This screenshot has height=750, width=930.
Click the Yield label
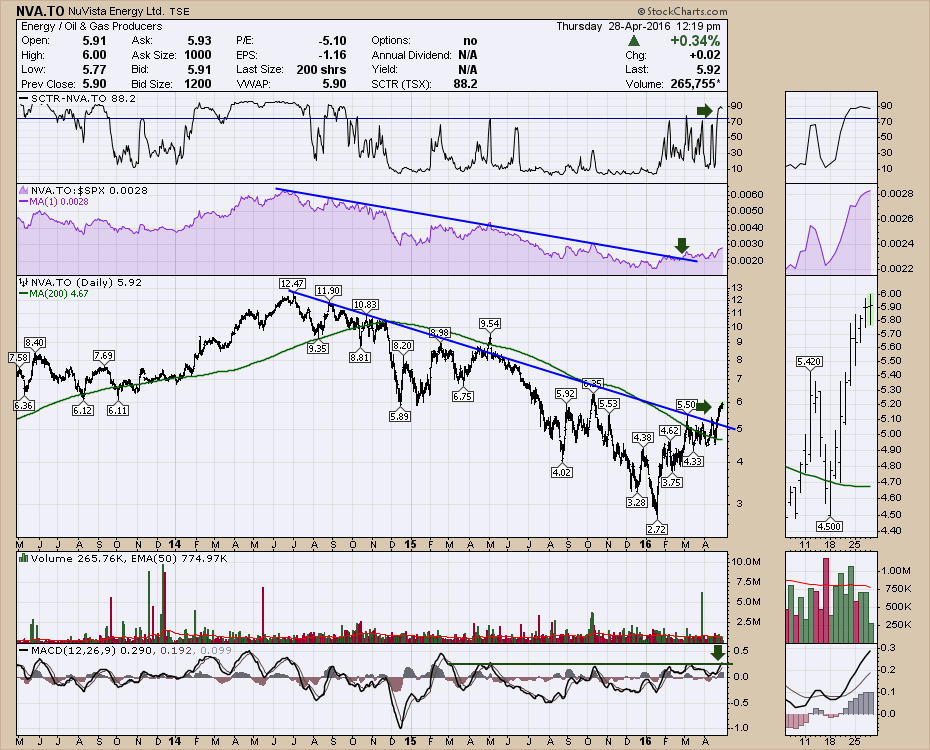pos(384,69)
